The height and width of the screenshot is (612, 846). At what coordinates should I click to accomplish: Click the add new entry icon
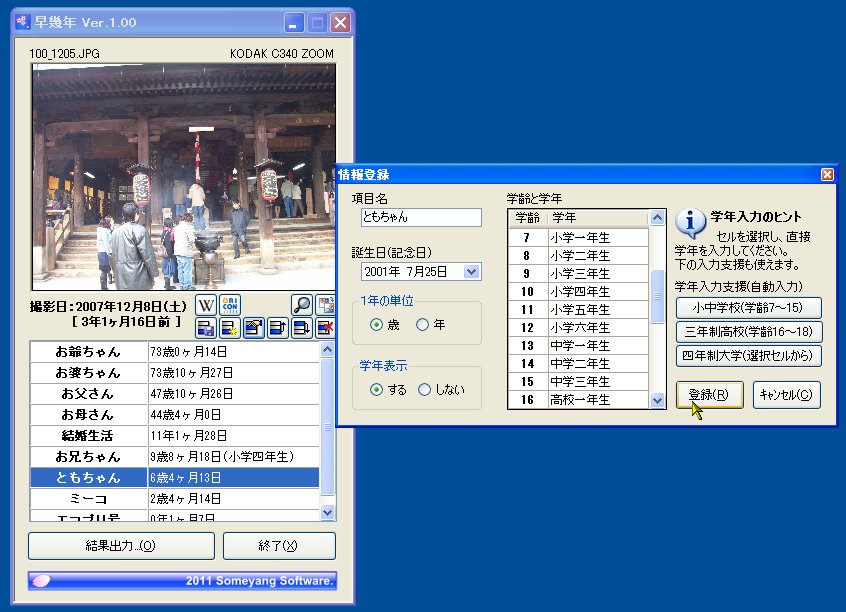coord(229,328)
